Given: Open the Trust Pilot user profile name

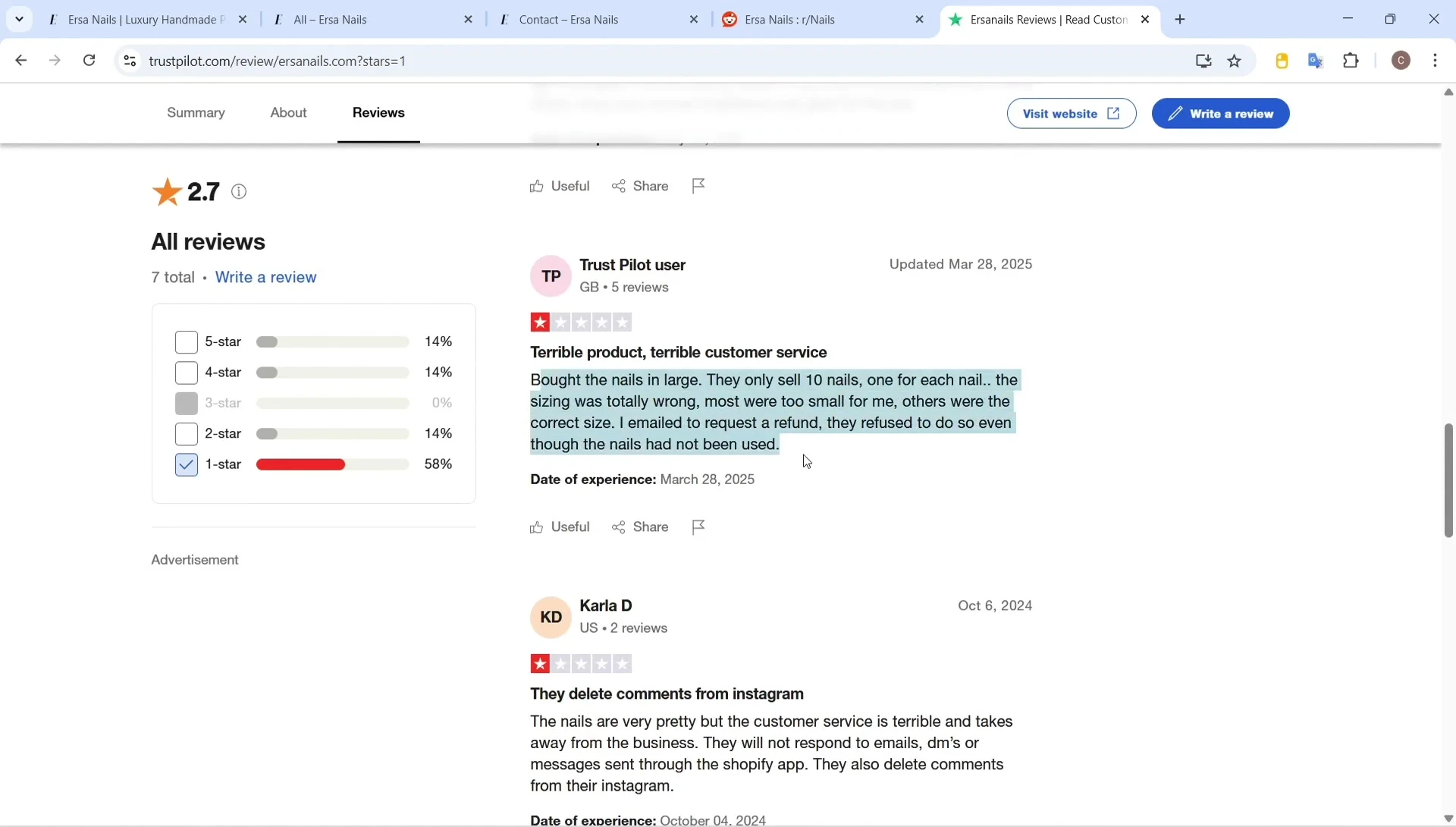Looking at the screenshot, I should coord(632,265).
